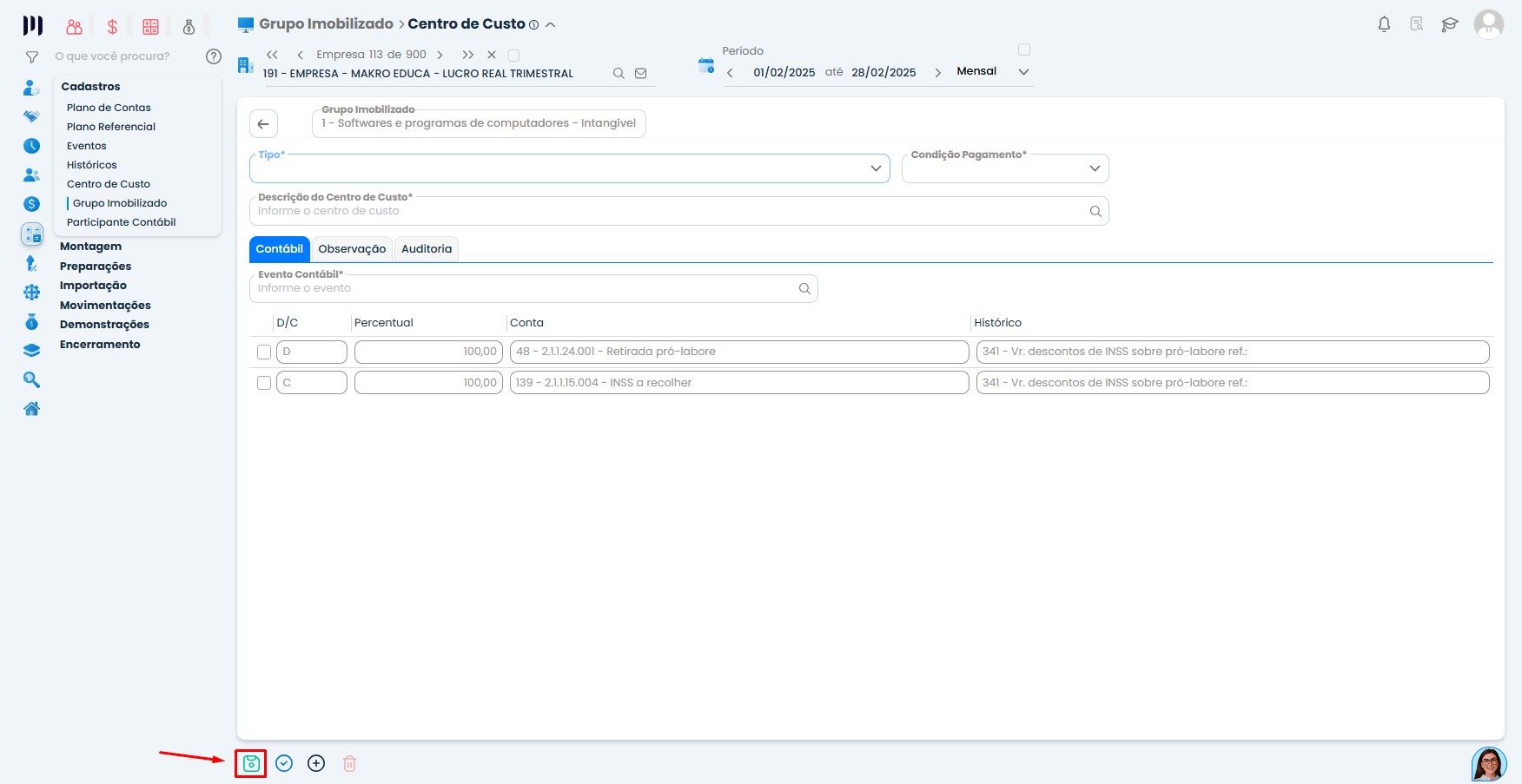Image resolution: width=1522 pixels, height=784 pixels.
Task: Click the back arrow button
Action: coord(263,124)
